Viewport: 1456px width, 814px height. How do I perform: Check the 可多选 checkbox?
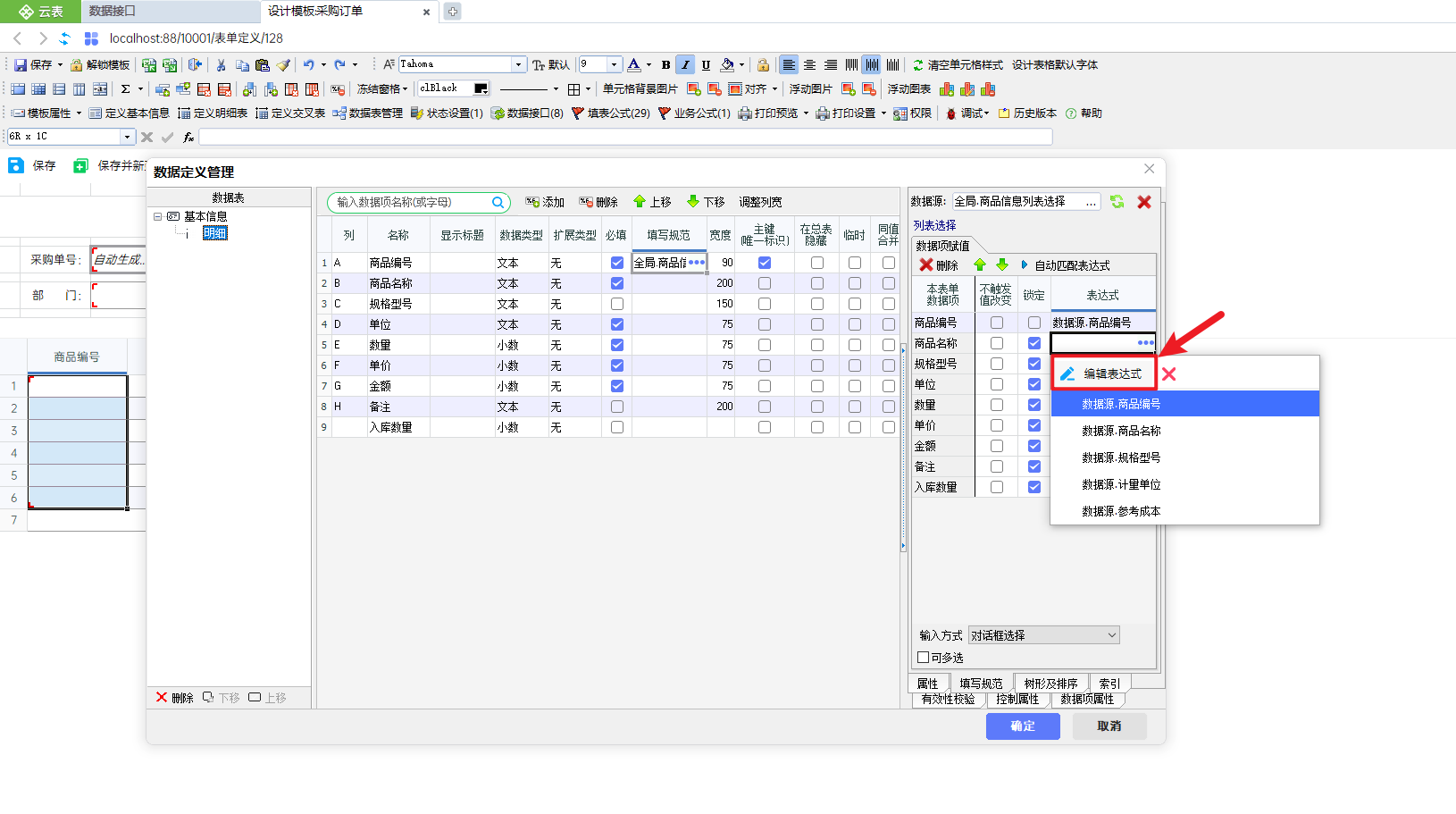point(924,658)
